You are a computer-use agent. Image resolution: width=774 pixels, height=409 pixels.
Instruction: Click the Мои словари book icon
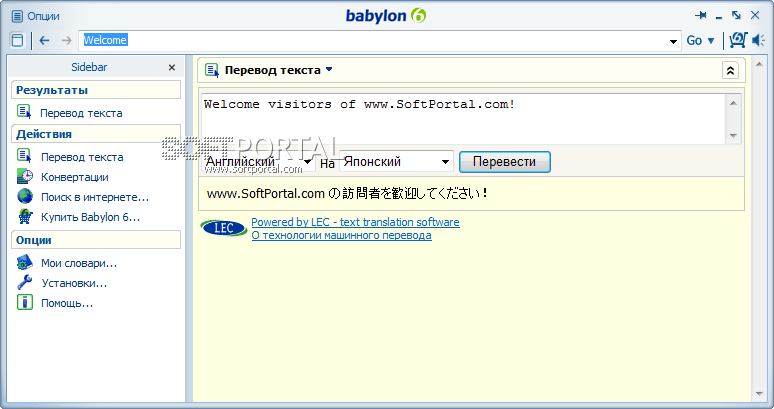coord(25,262)
